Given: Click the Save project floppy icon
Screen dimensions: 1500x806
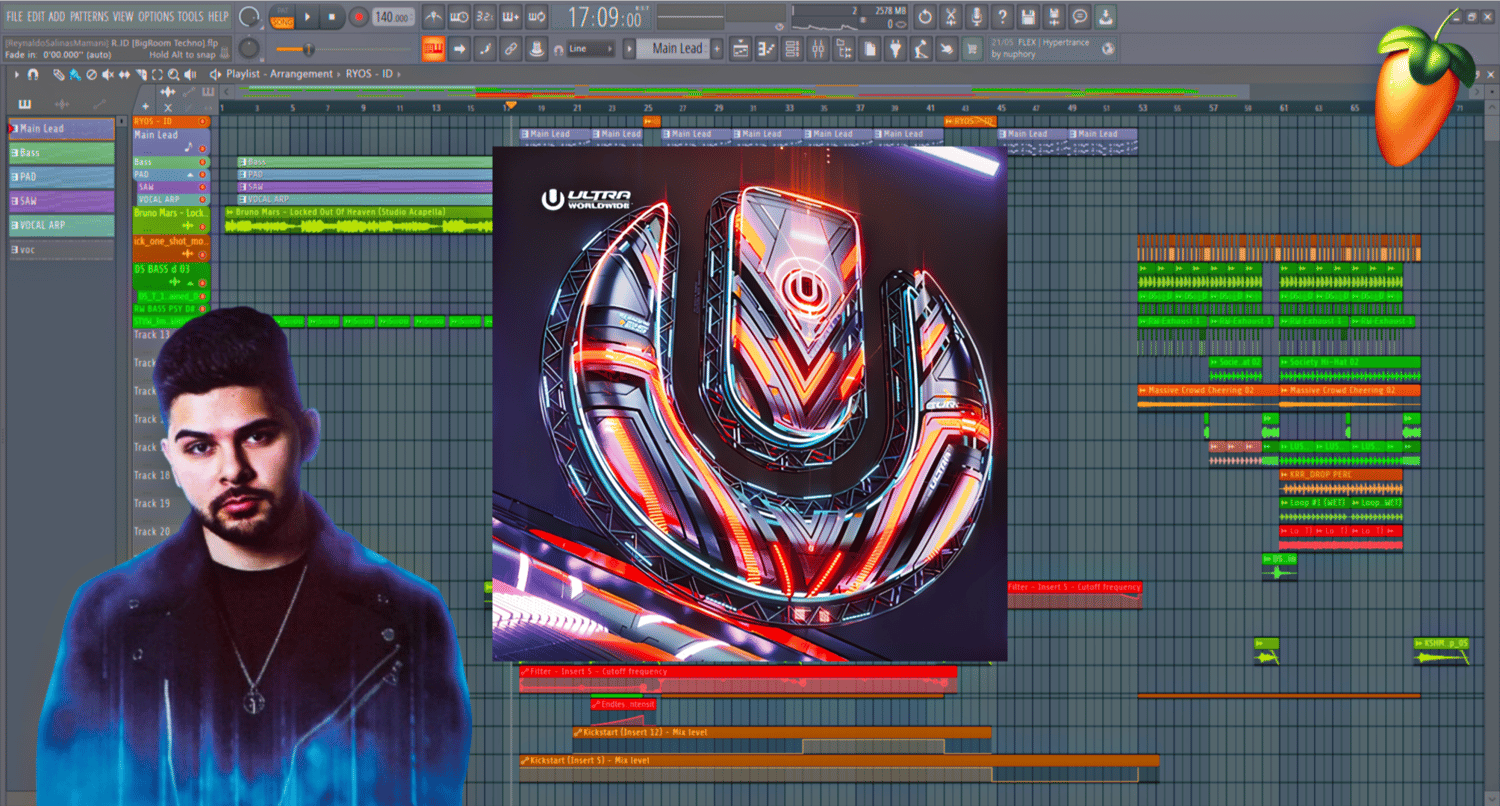Looking at the screenshot, I should pos(1028,17).
